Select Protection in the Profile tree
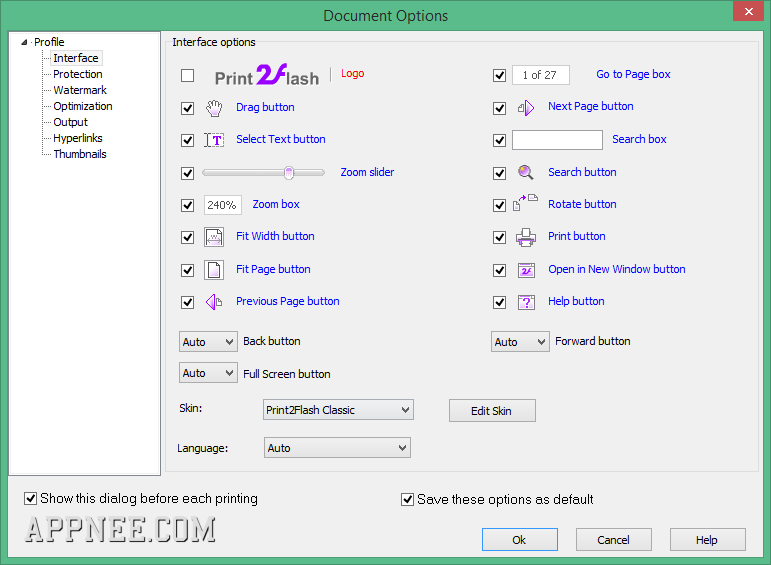The image size is (771, 565). [78, 74]
